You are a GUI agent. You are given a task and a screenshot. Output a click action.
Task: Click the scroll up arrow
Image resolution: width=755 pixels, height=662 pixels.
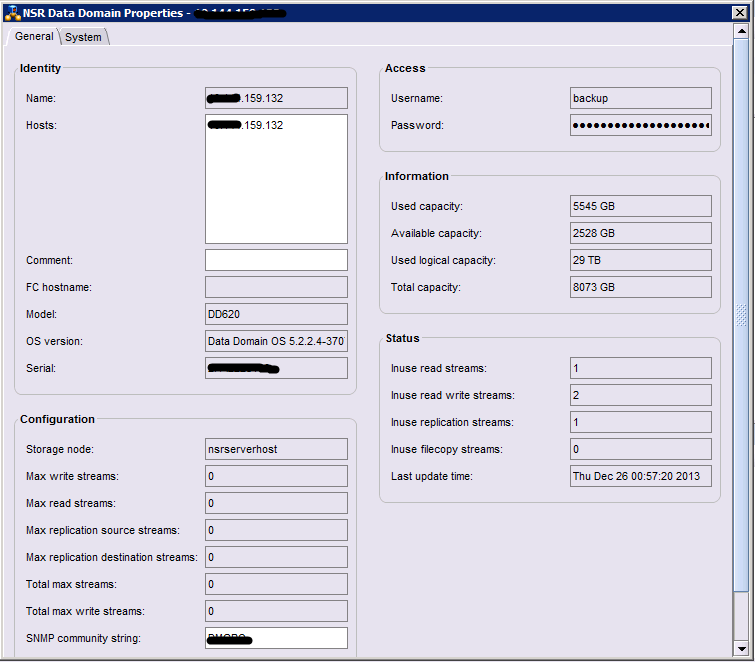740,32
